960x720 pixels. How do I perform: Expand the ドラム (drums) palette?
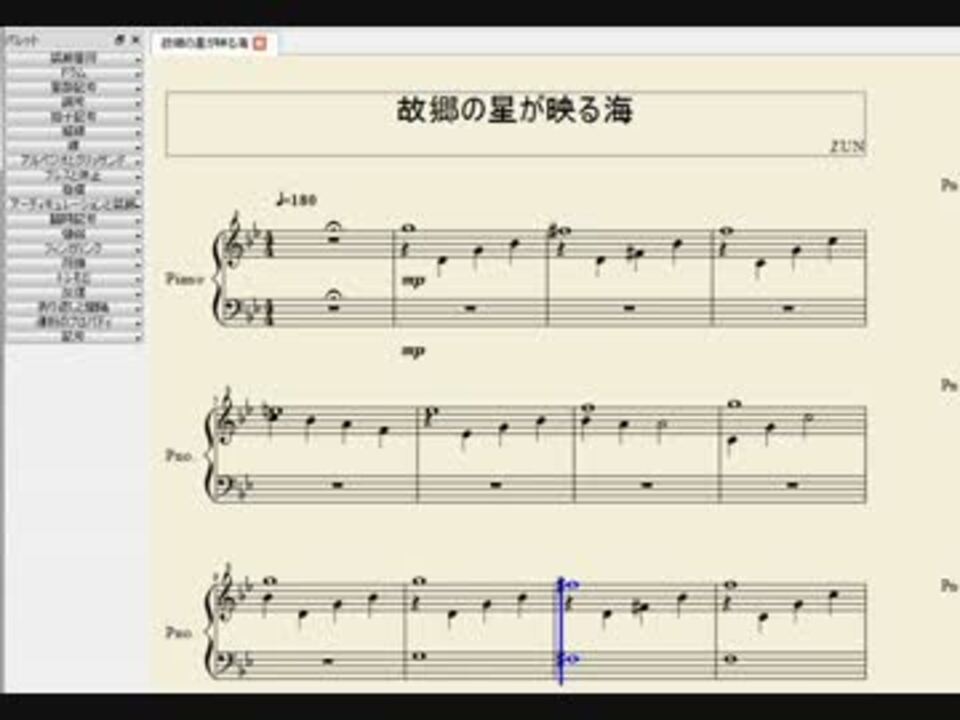74,73
